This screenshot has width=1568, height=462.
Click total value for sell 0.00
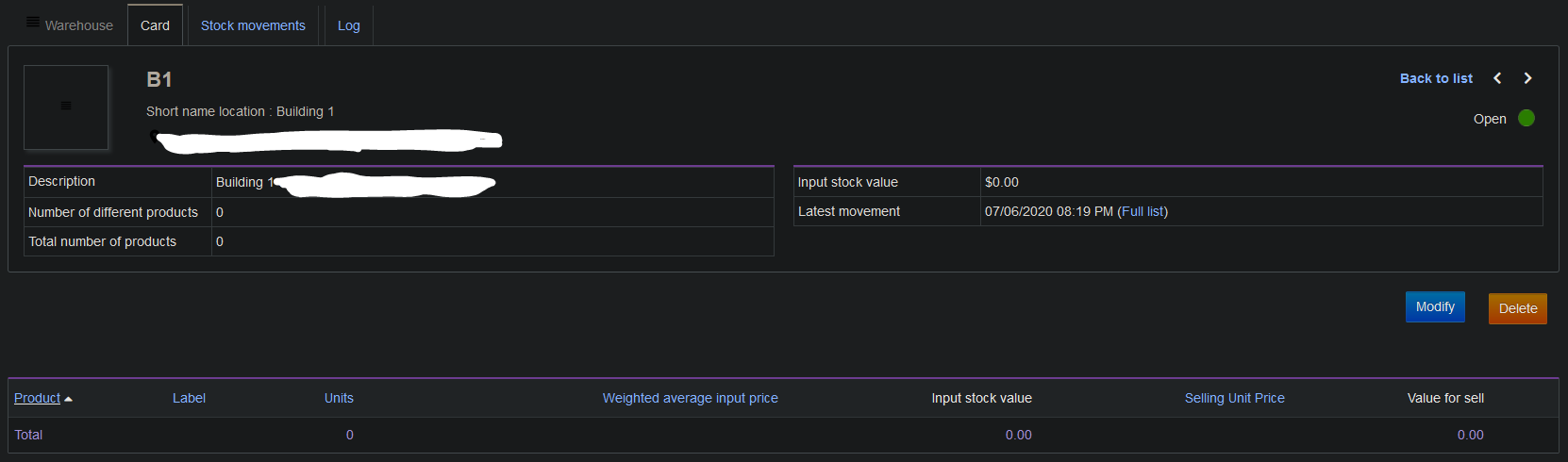[1471, 435]
